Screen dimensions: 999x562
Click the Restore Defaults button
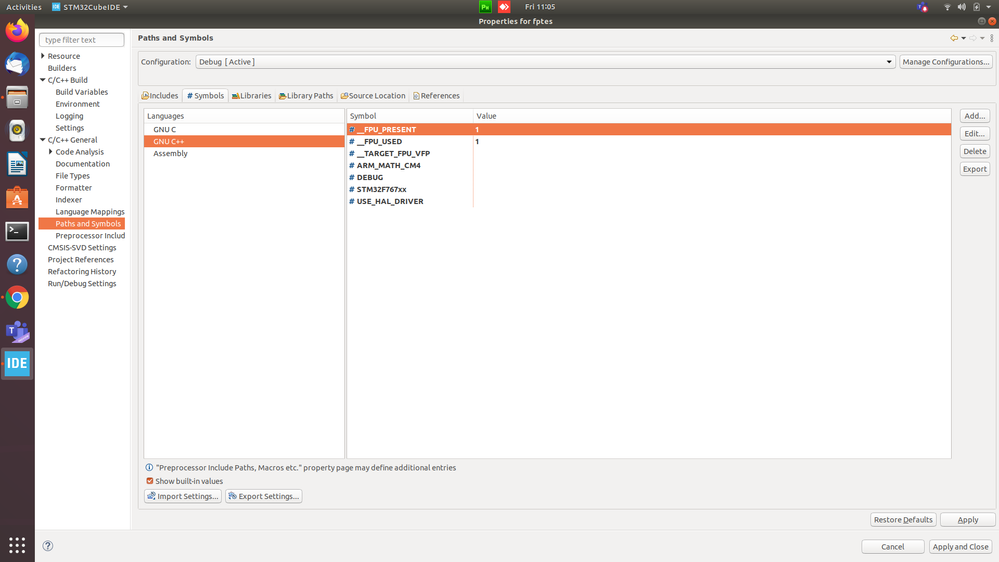(x=903, y=520)
